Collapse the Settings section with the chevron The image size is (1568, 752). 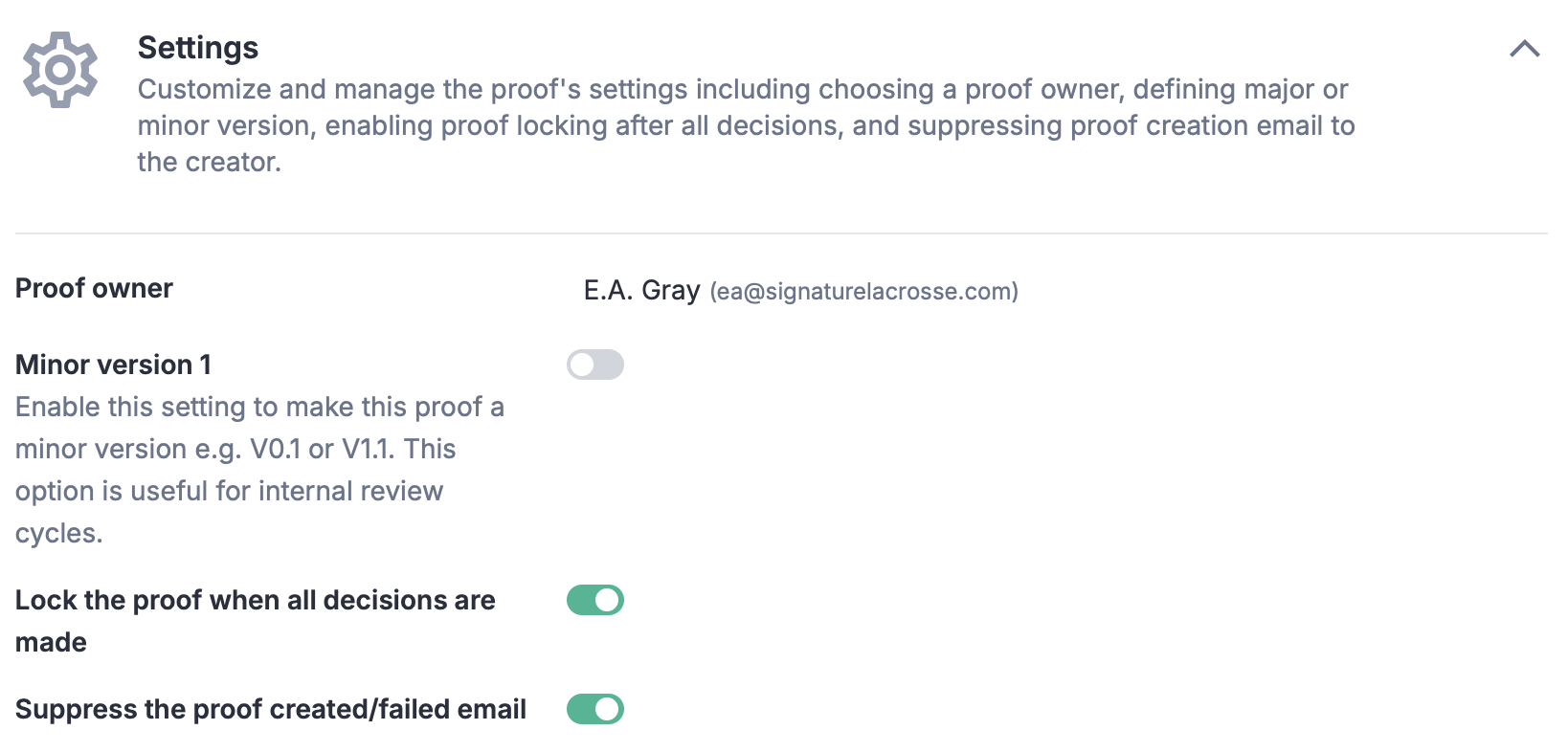tap(1524, 49)
